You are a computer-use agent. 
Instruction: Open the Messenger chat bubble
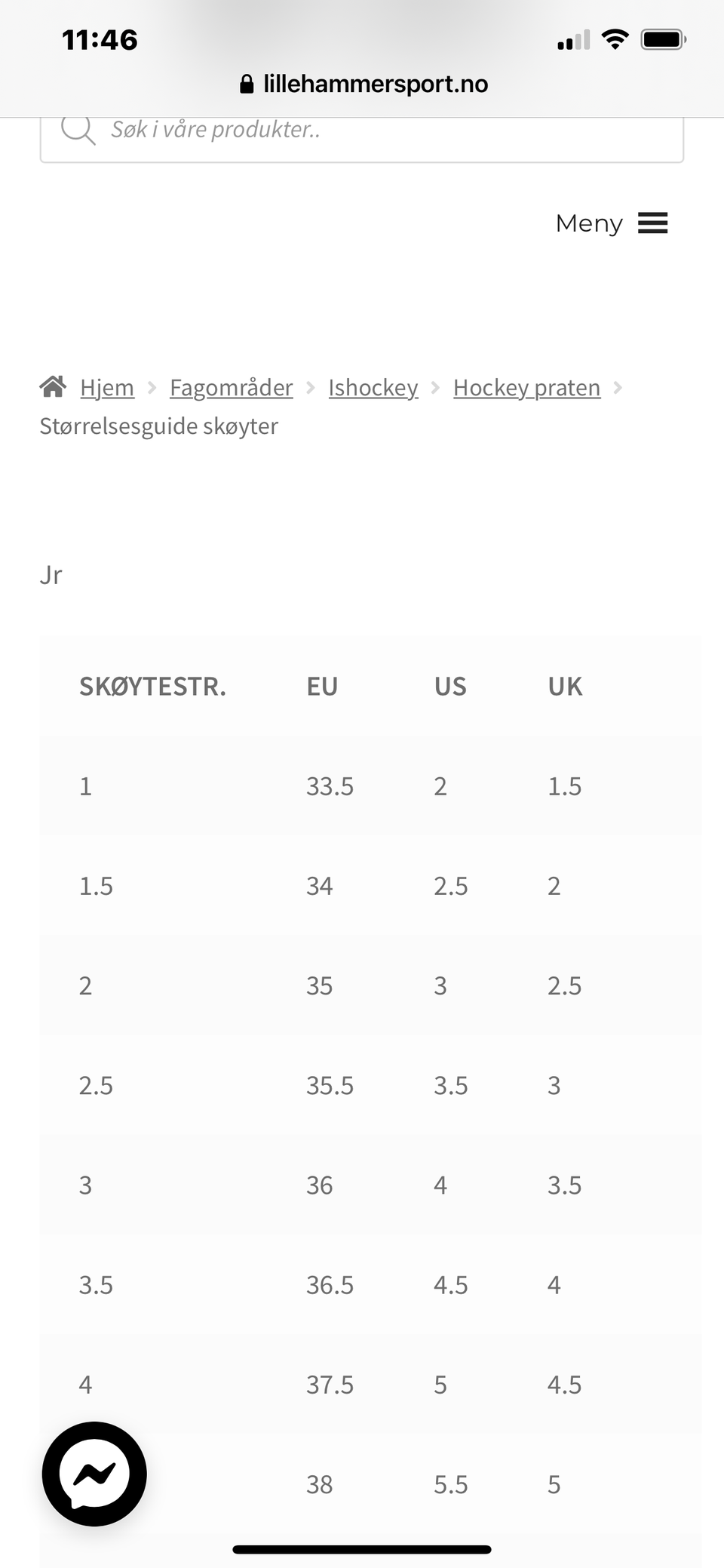tap(94, 1473)
